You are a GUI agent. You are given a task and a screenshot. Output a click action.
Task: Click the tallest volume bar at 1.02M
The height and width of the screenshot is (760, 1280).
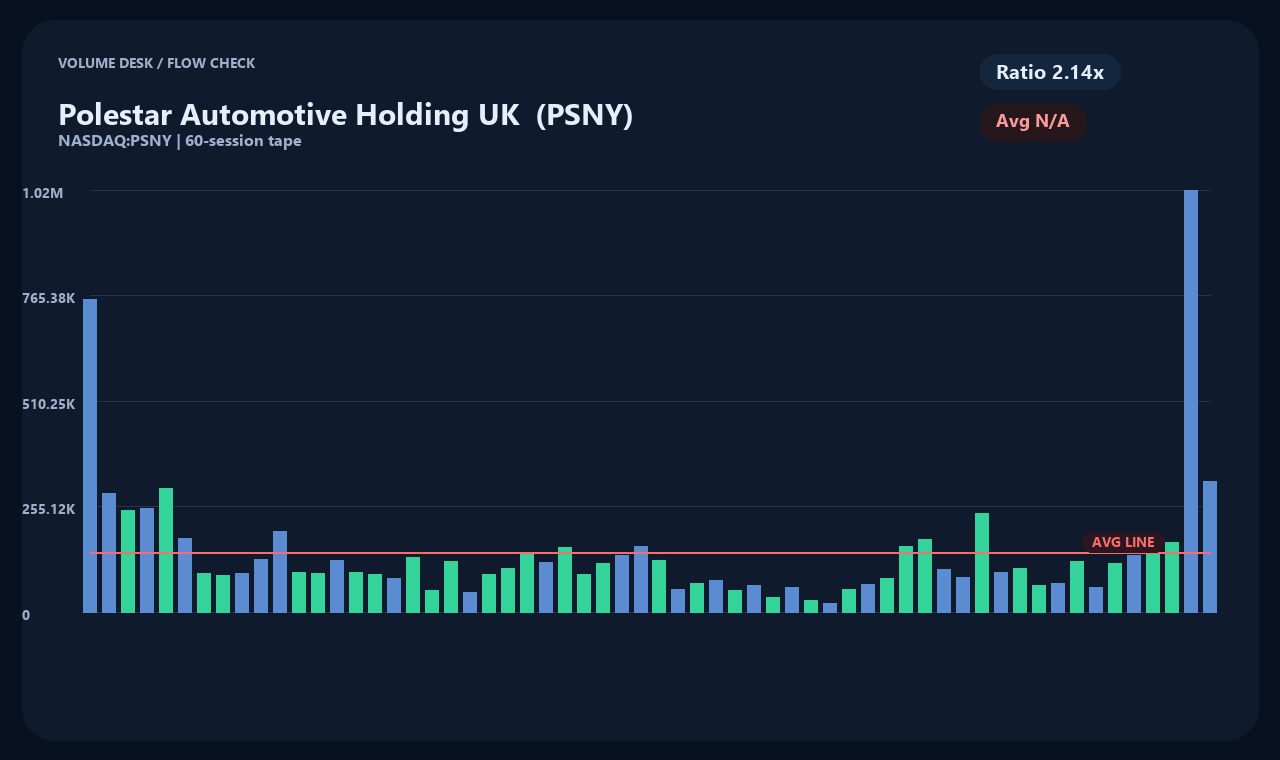[x=1191, y=401]
